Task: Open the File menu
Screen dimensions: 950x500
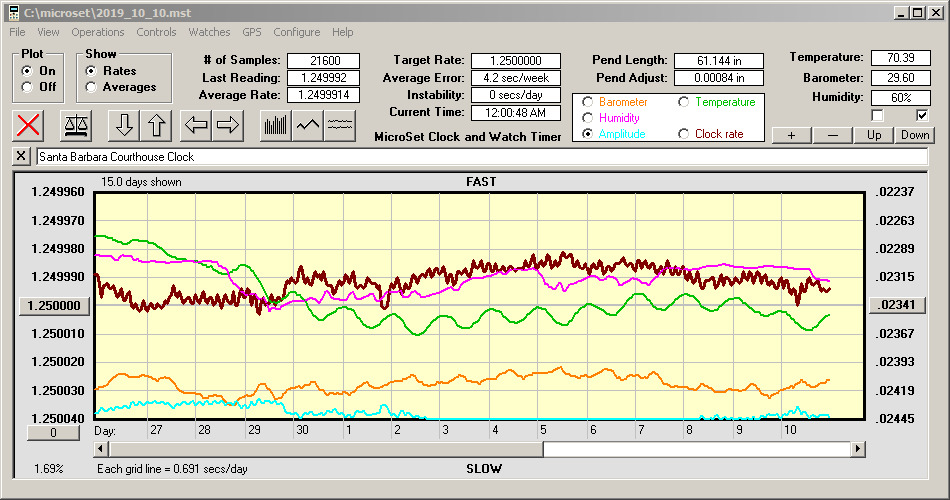Action: click(x=17, y=32)
